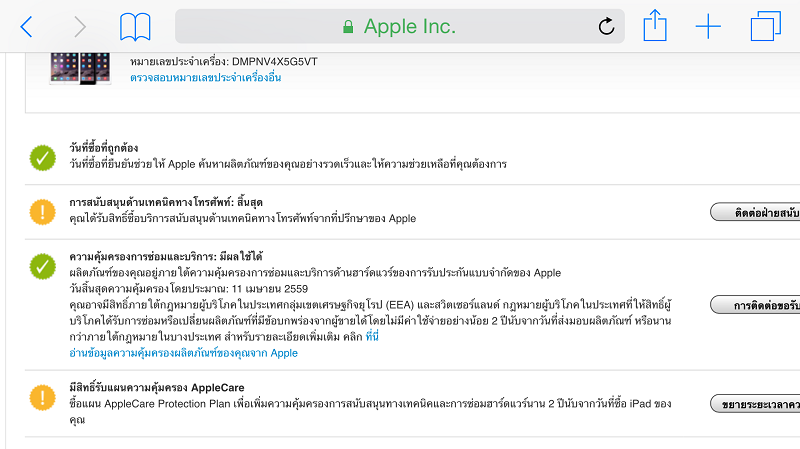Click the ขยายระยะเวลา AppleCare button
The width and height of the screenshot is (800, 449).
click(x=755, y=404)
